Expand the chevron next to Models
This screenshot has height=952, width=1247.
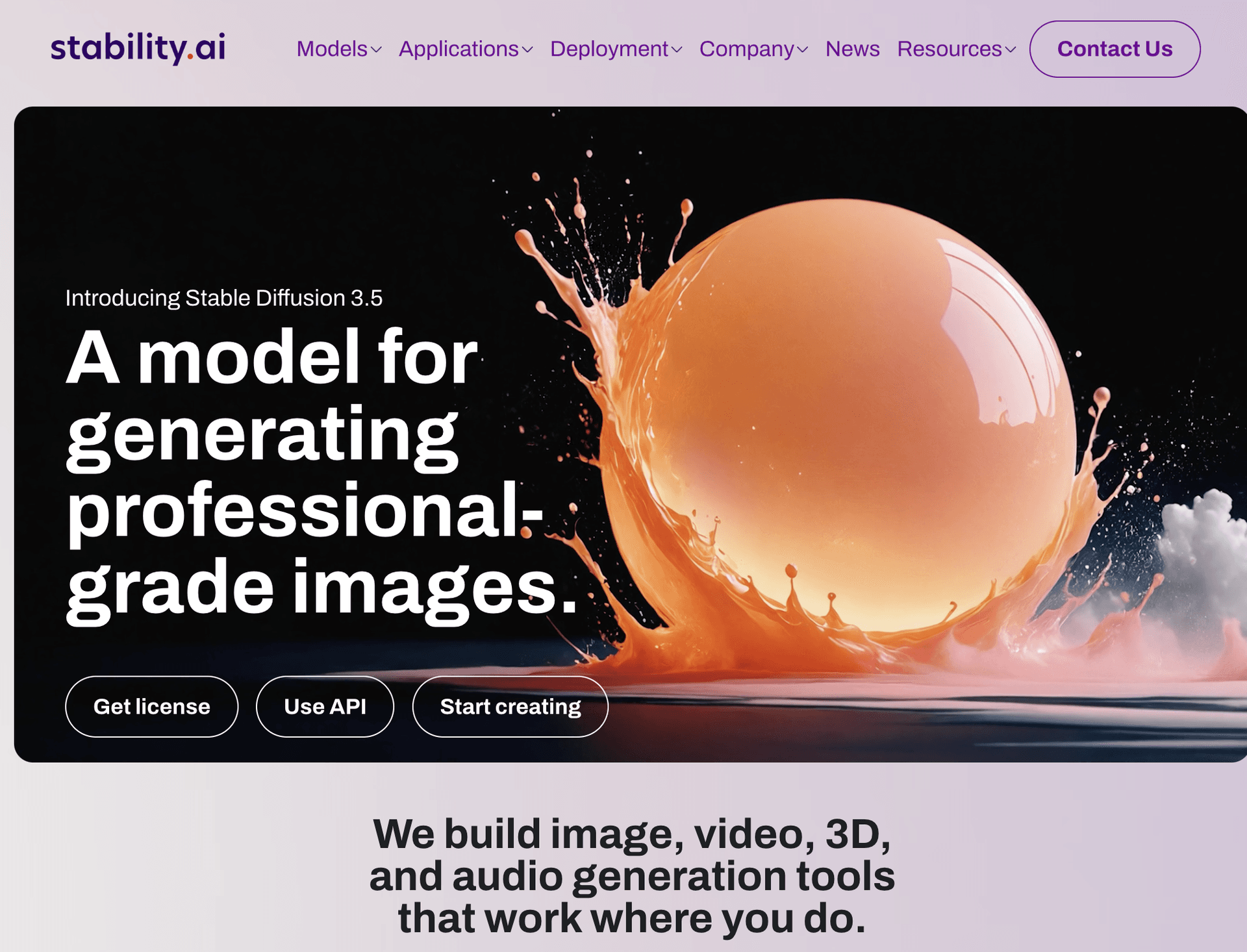(376, 50)
